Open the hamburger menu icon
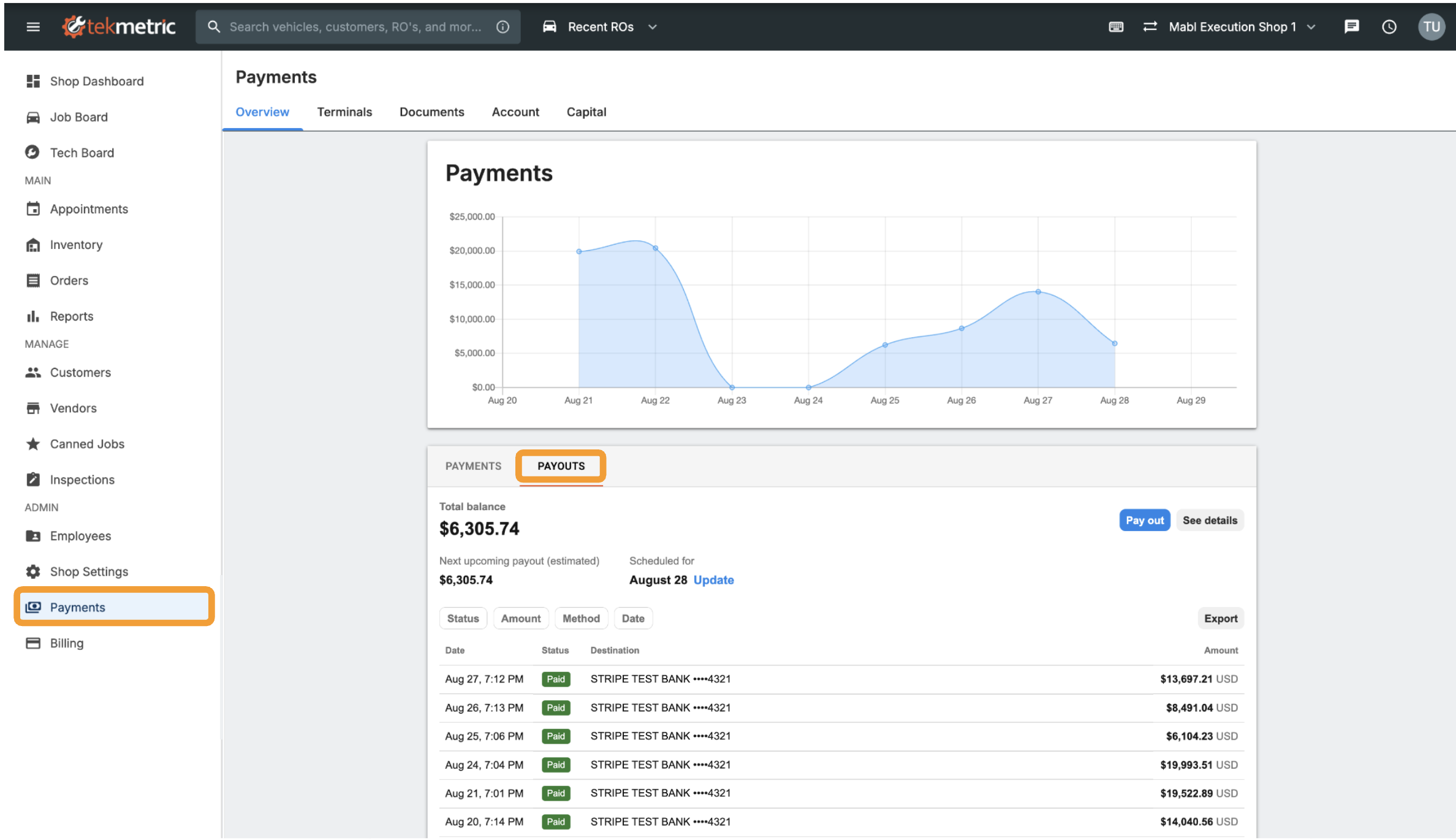The image size is (1456, 840). (x=32, y=26)
